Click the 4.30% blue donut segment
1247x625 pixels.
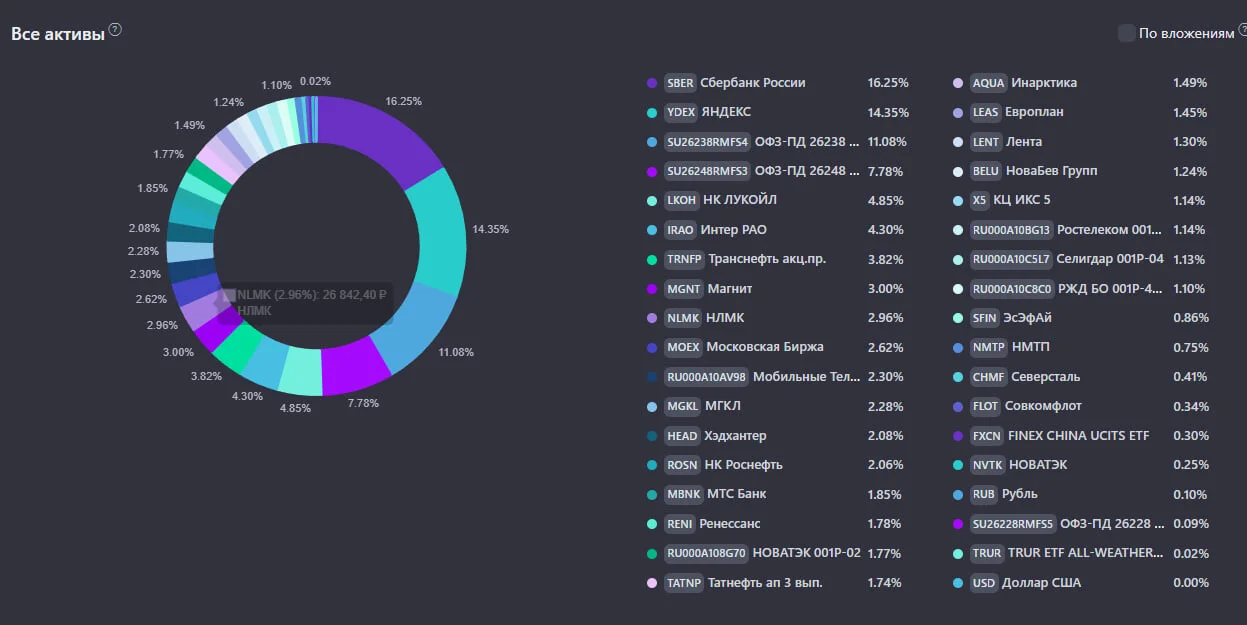click(265, 361)
